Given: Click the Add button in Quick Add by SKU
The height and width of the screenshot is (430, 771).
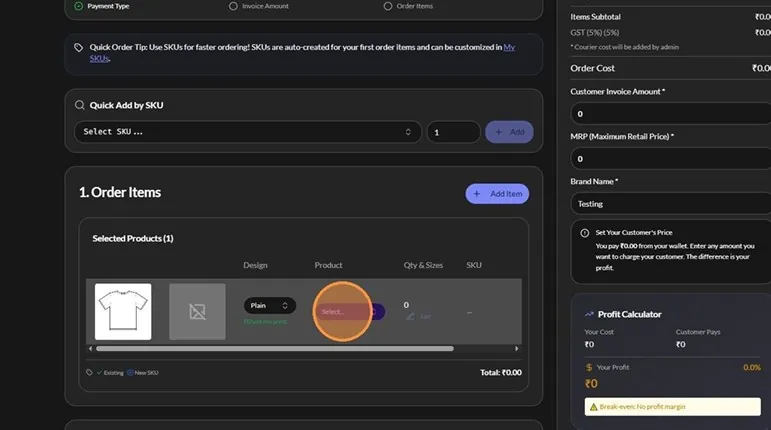Looking at the screenshot, I should pyautogui.click(x=509, y=132).
